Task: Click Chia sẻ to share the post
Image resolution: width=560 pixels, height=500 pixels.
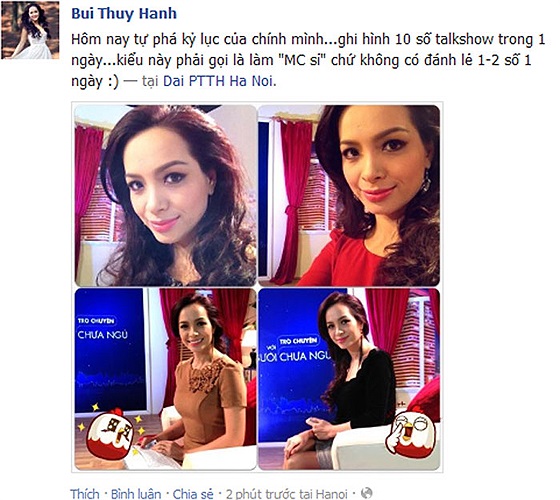Action: [x=193, y=494]
